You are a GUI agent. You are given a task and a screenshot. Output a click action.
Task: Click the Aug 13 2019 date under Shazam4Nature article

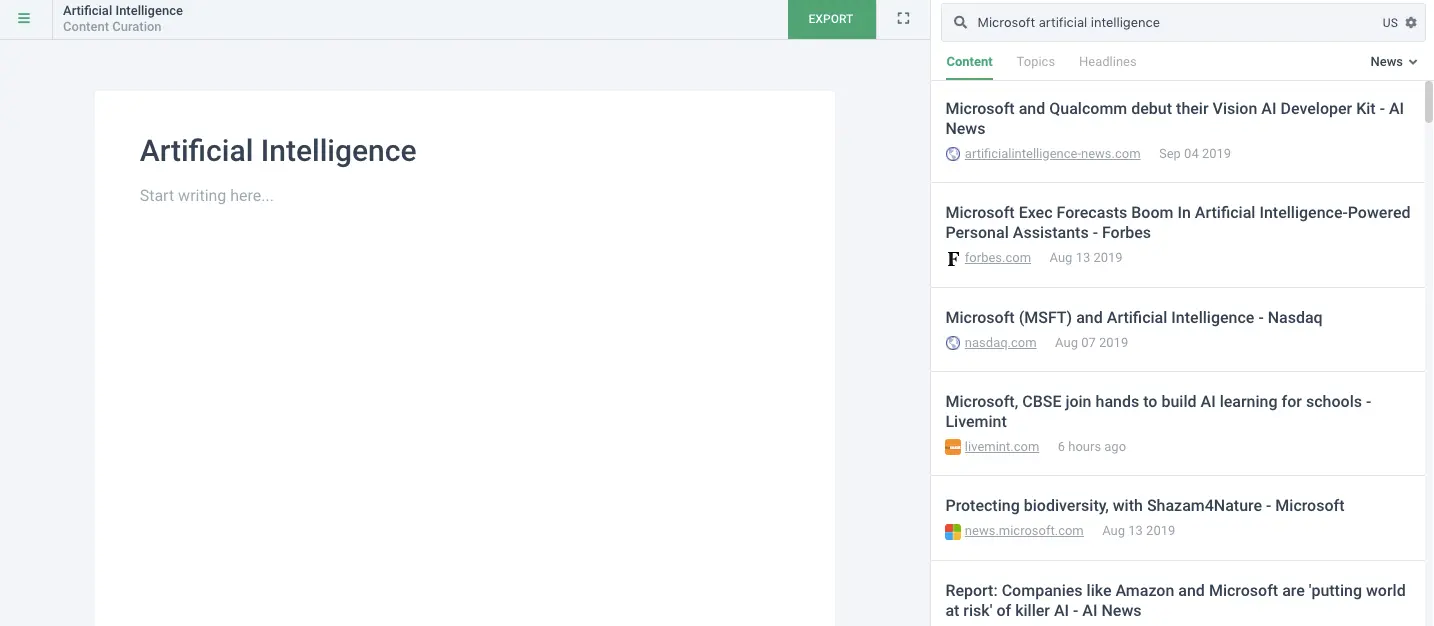[x=1138, y=531]
